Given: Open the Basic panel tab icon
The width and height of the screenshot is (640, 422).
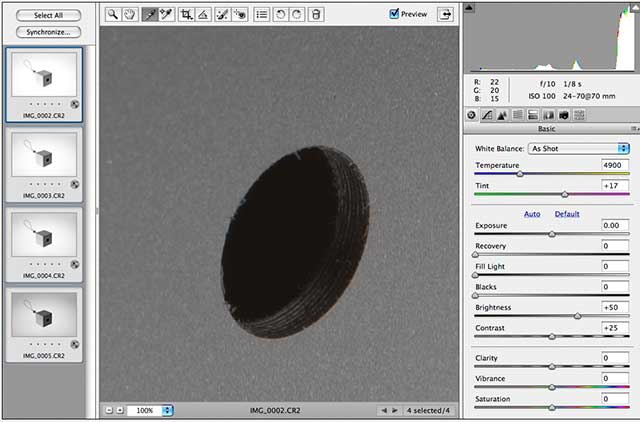Looking at the screenshot, I should (471, 115).
